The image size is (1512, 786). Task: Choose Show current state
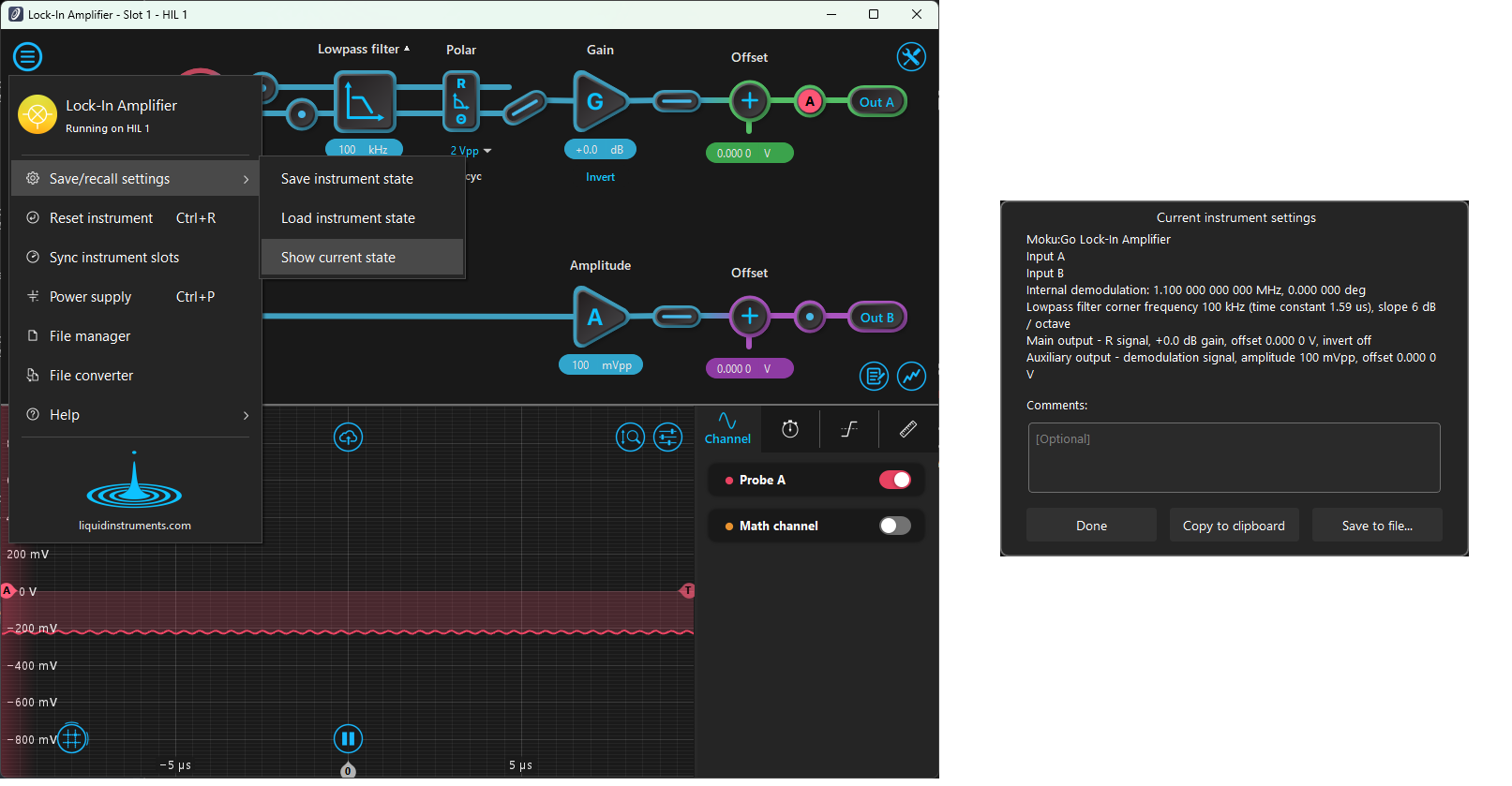[x=363, y=258]
